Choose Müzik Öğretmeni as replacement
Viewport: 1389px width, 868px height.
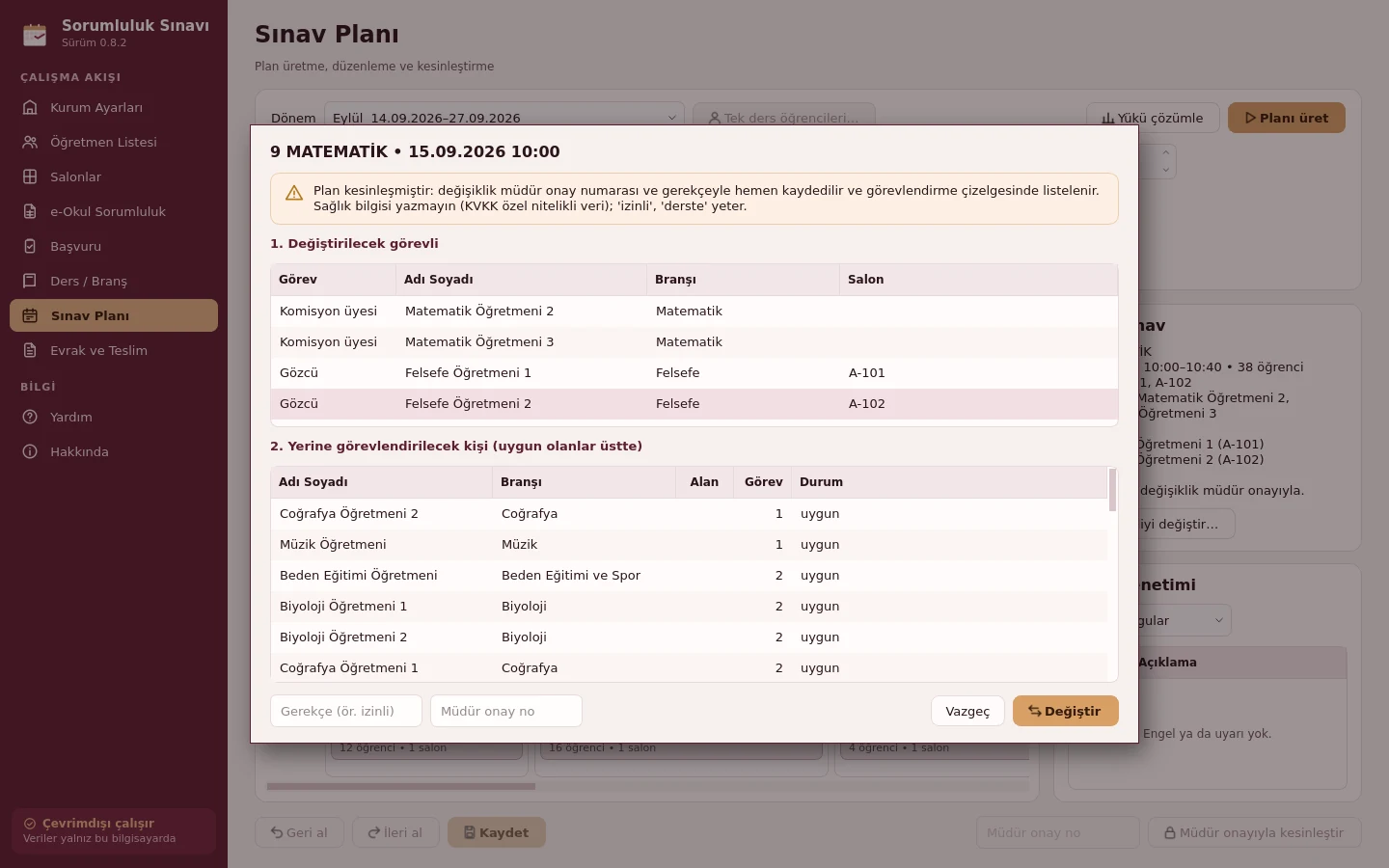click(x=689, y=545)
